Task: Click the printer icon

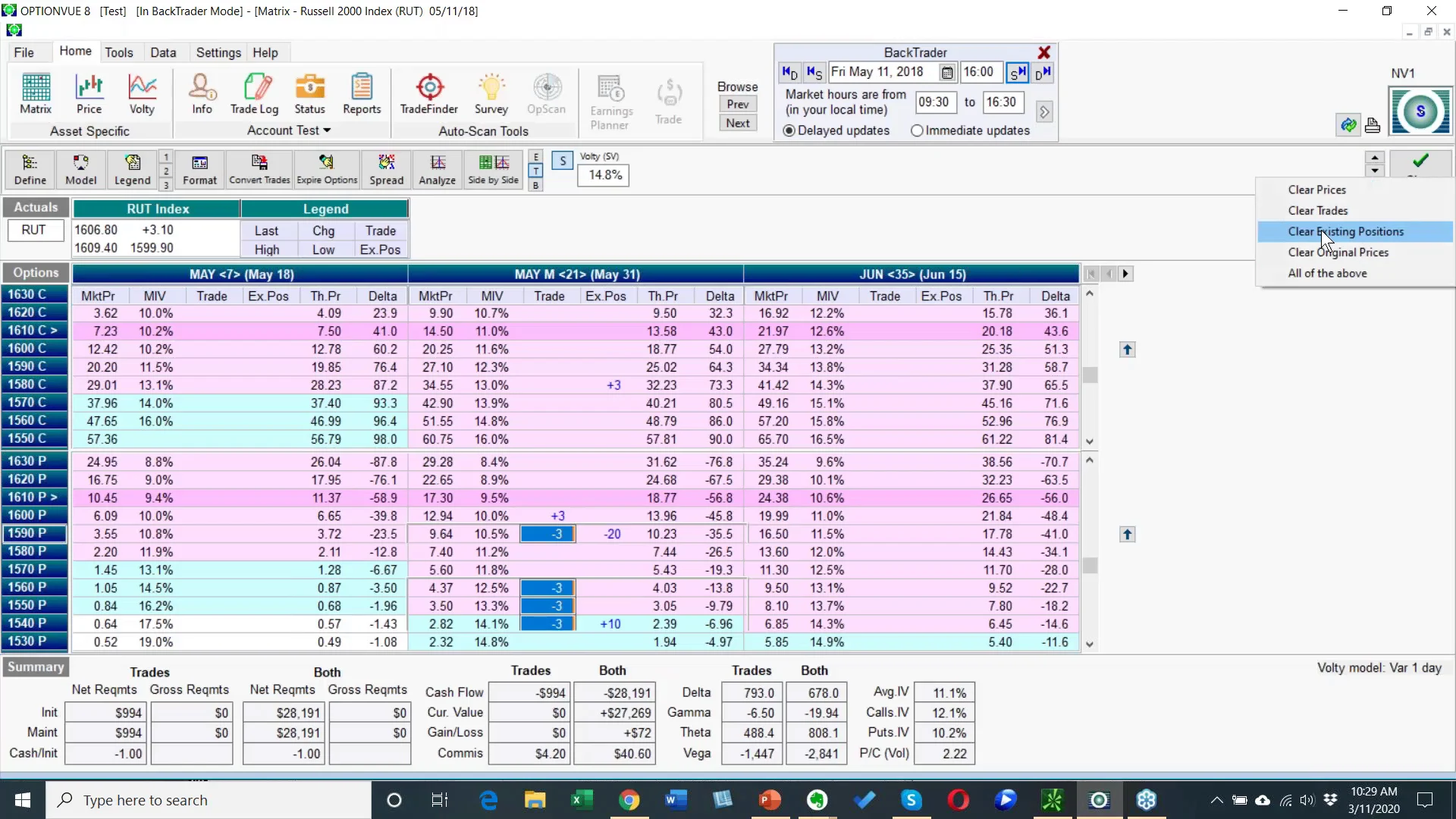Action: click(x=1373, y=125)
